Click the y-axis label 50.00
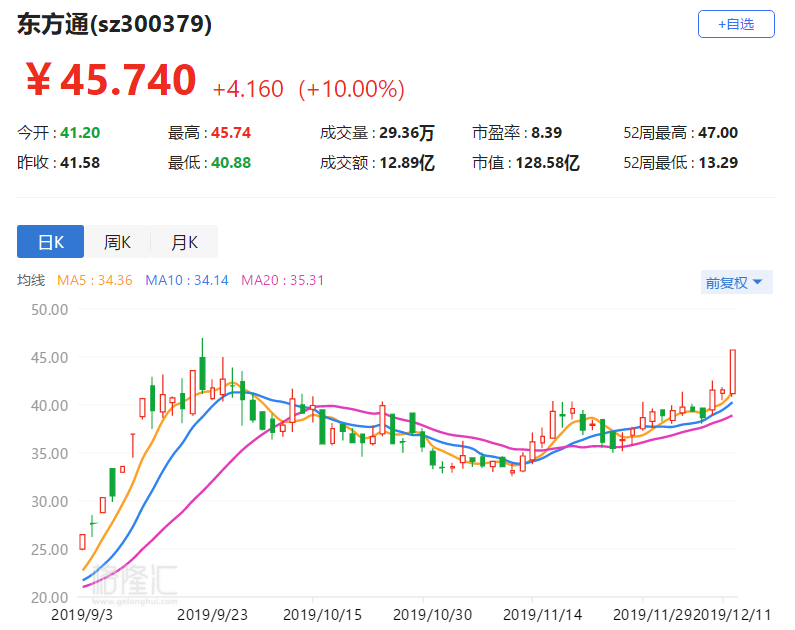The height and width of the screenshot is (630, 795). (49, 310)
